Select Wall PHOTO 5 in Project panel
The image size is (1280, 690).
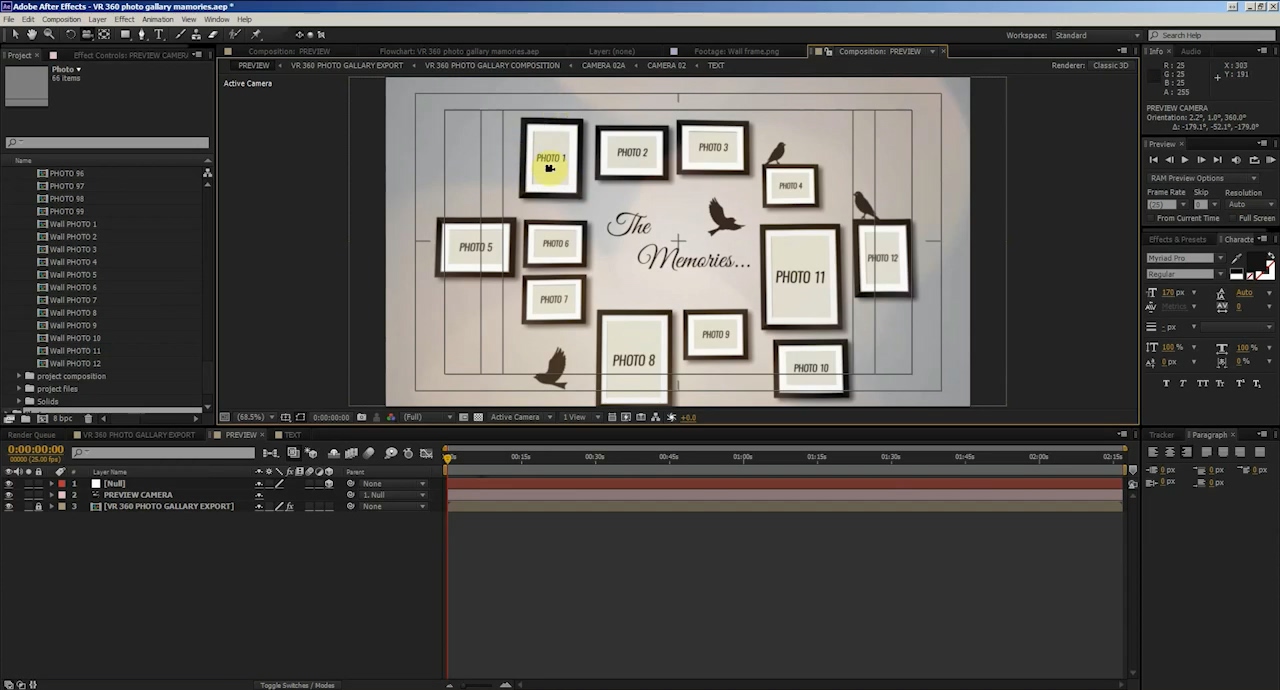(73, 275)
